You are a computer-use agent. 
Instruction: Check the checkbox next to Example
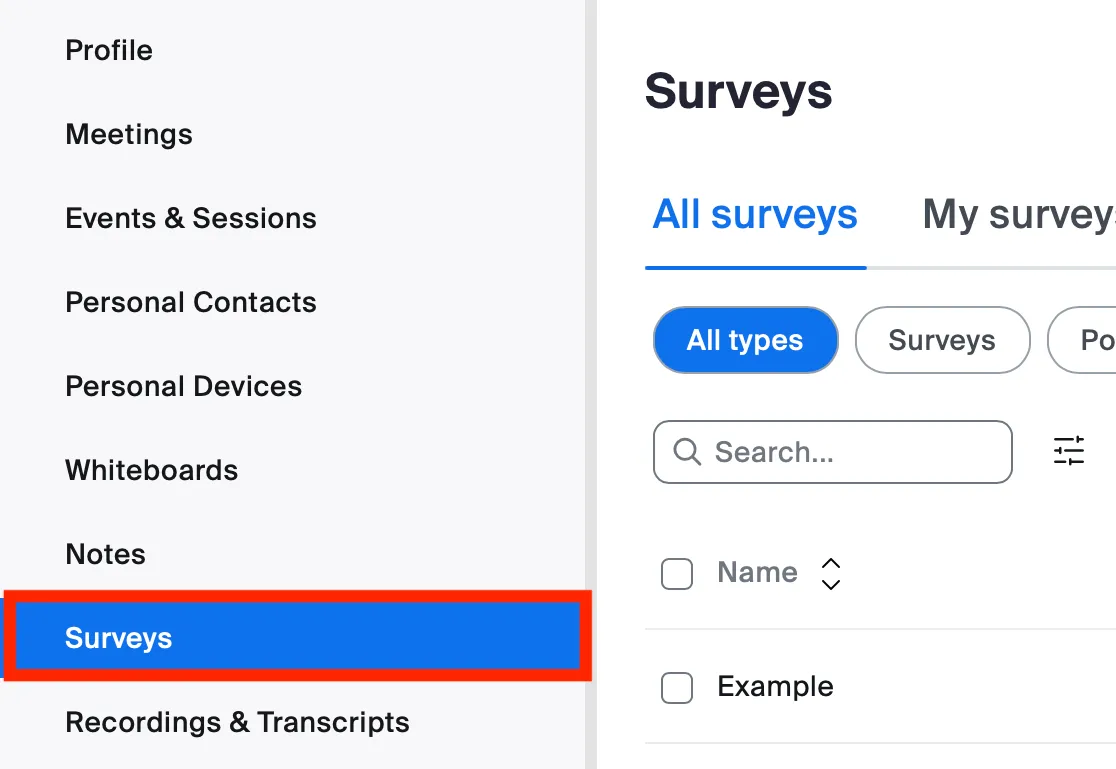point(677,688)
